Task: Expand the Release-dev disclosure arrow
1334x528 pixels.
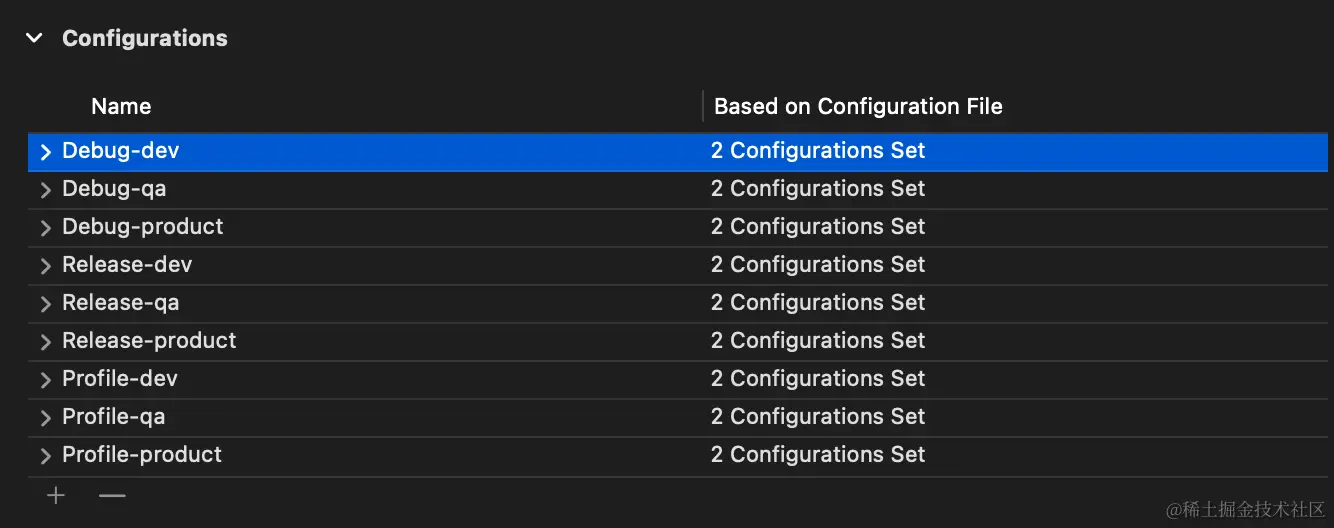Action: (x=45, y=266)
